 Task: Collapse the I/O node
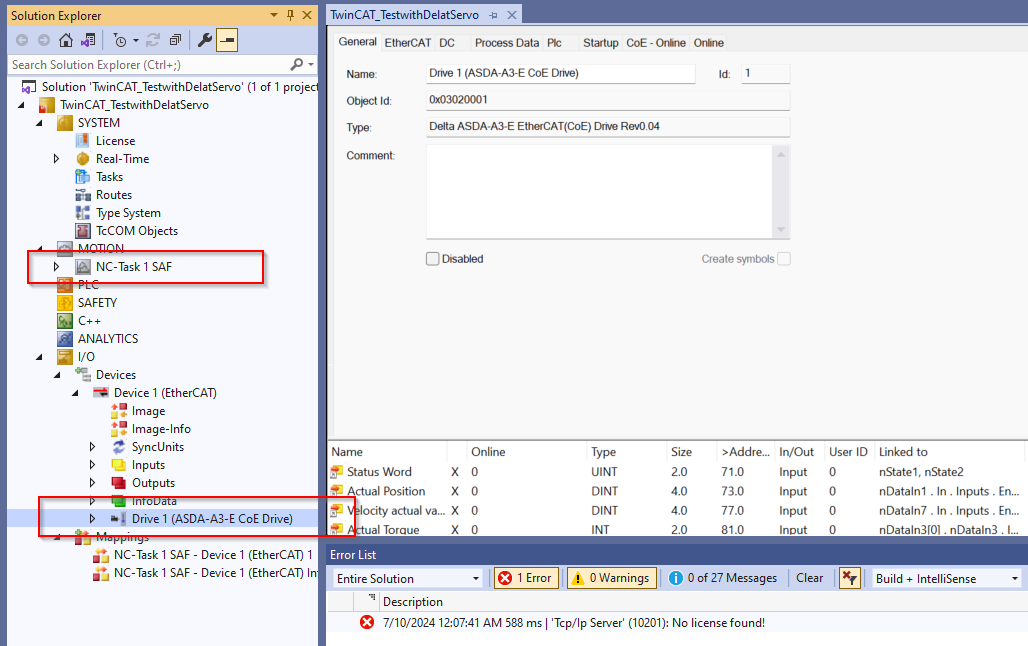coord(39,357)
